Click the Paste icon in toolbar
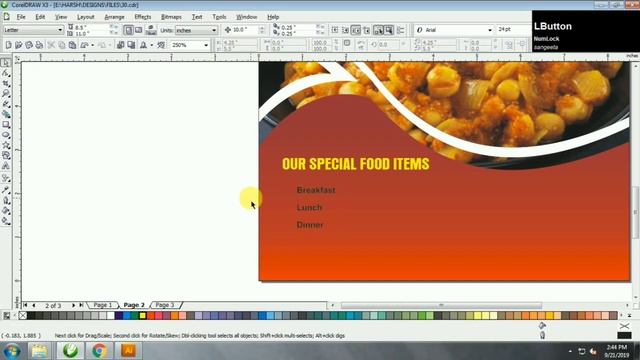The image size is (640, 360). click(72, 45)
